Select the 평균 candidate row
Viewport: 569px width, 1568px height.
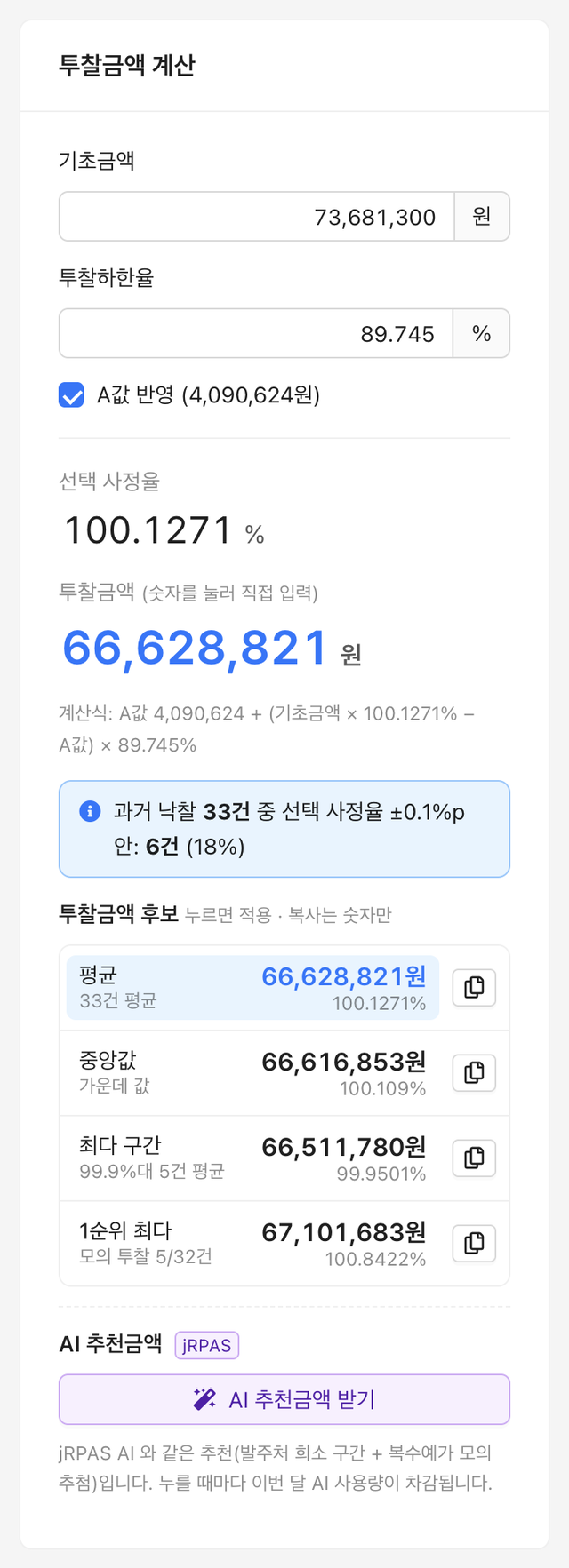click(x=252, y=988)
